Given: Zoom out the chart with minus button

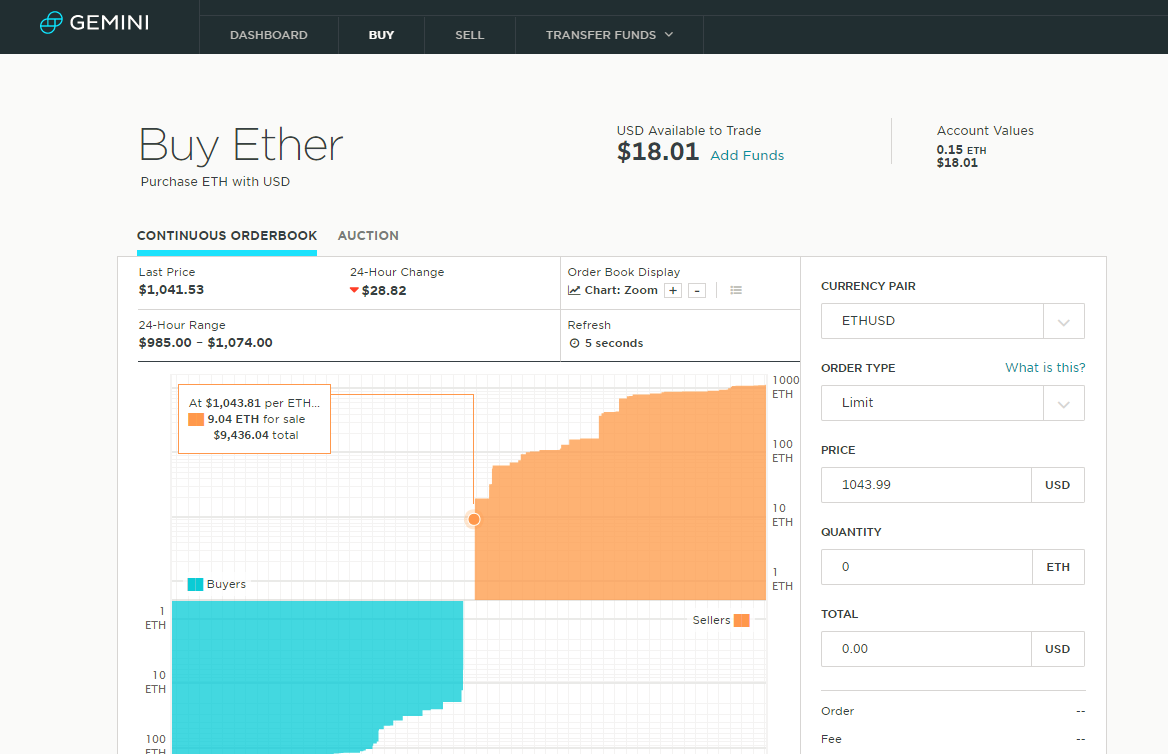Looking at the screenshot, I should click(697, 291).
